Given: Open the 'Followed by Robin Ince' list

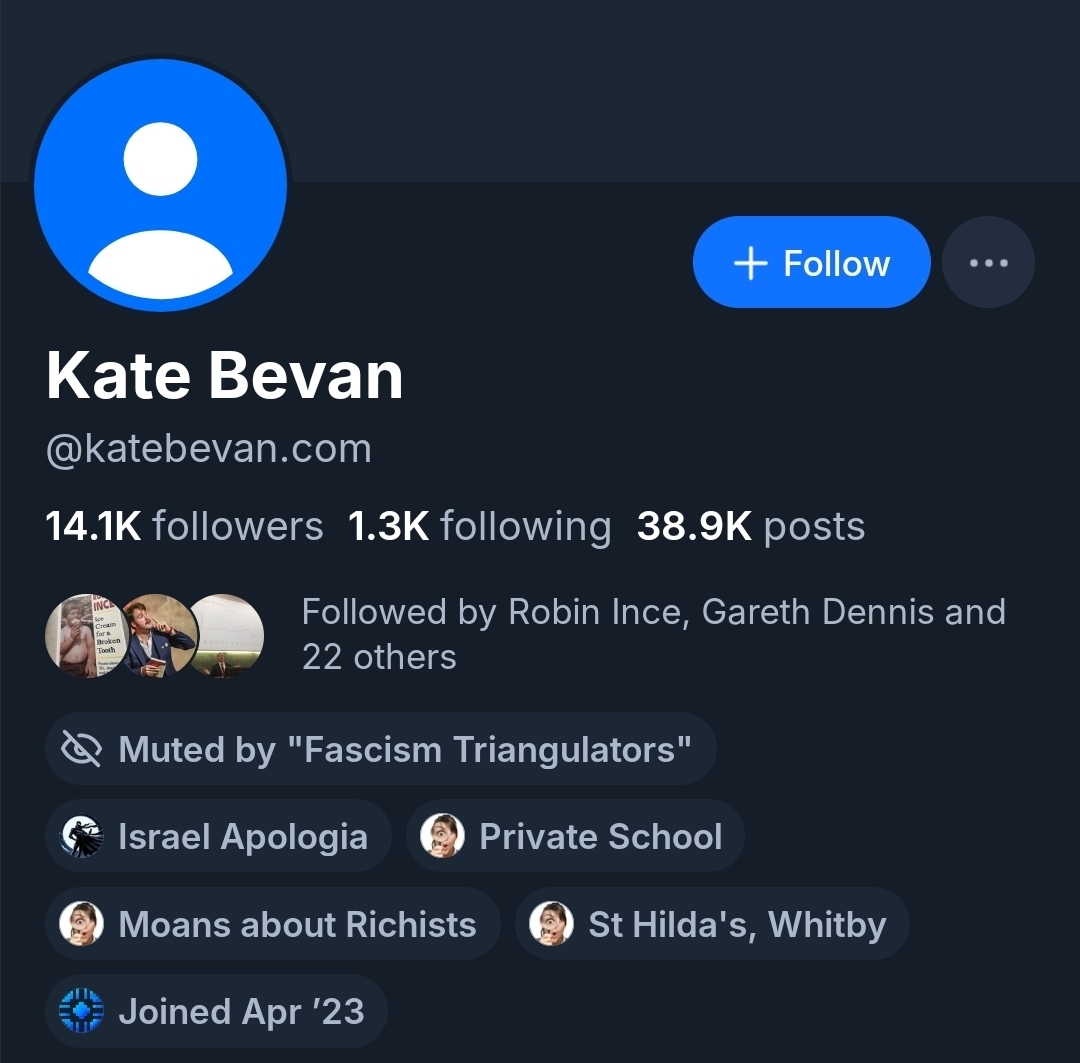Looking at the screenshot, I should (x=653, y=634).
